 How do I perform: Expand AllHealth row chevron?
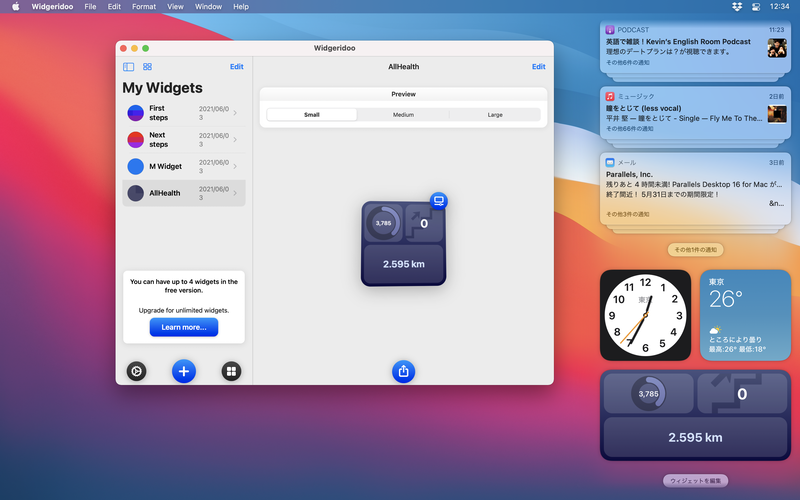click(235, 193)
